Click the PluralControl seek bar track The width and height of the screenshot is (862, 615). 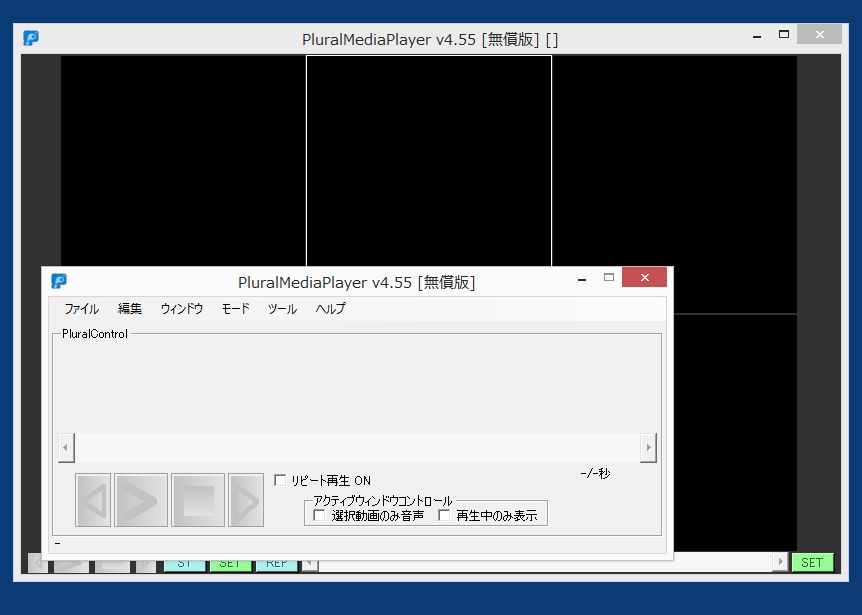point(357,447)
